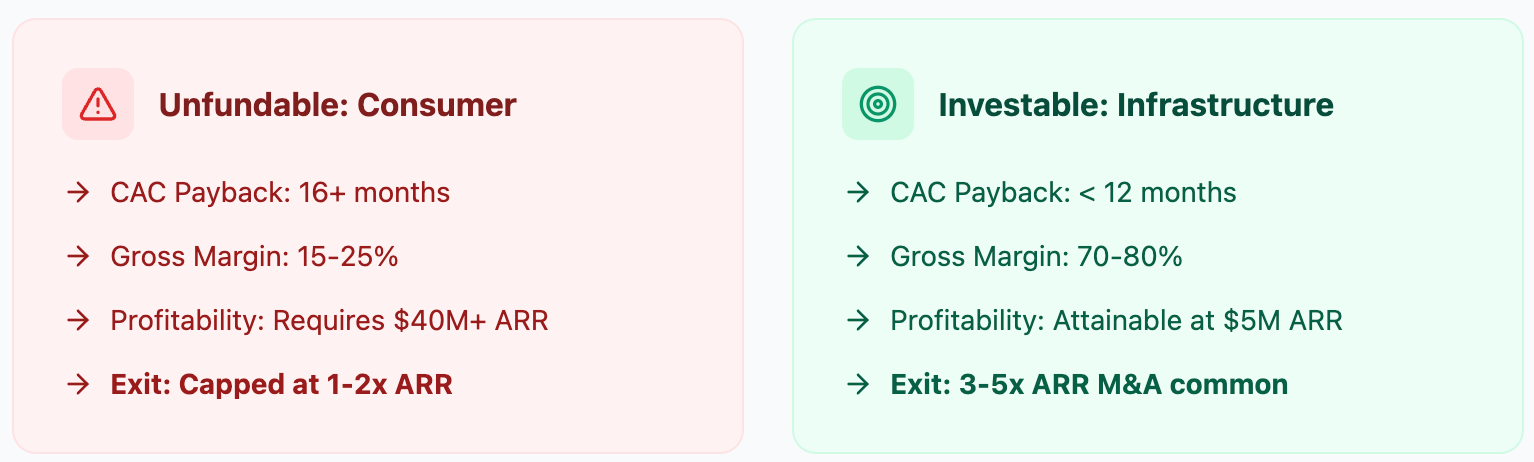Click the Gross Margin: 70-80% text
Viewport: 1534px width, 462px height.
1036,257
